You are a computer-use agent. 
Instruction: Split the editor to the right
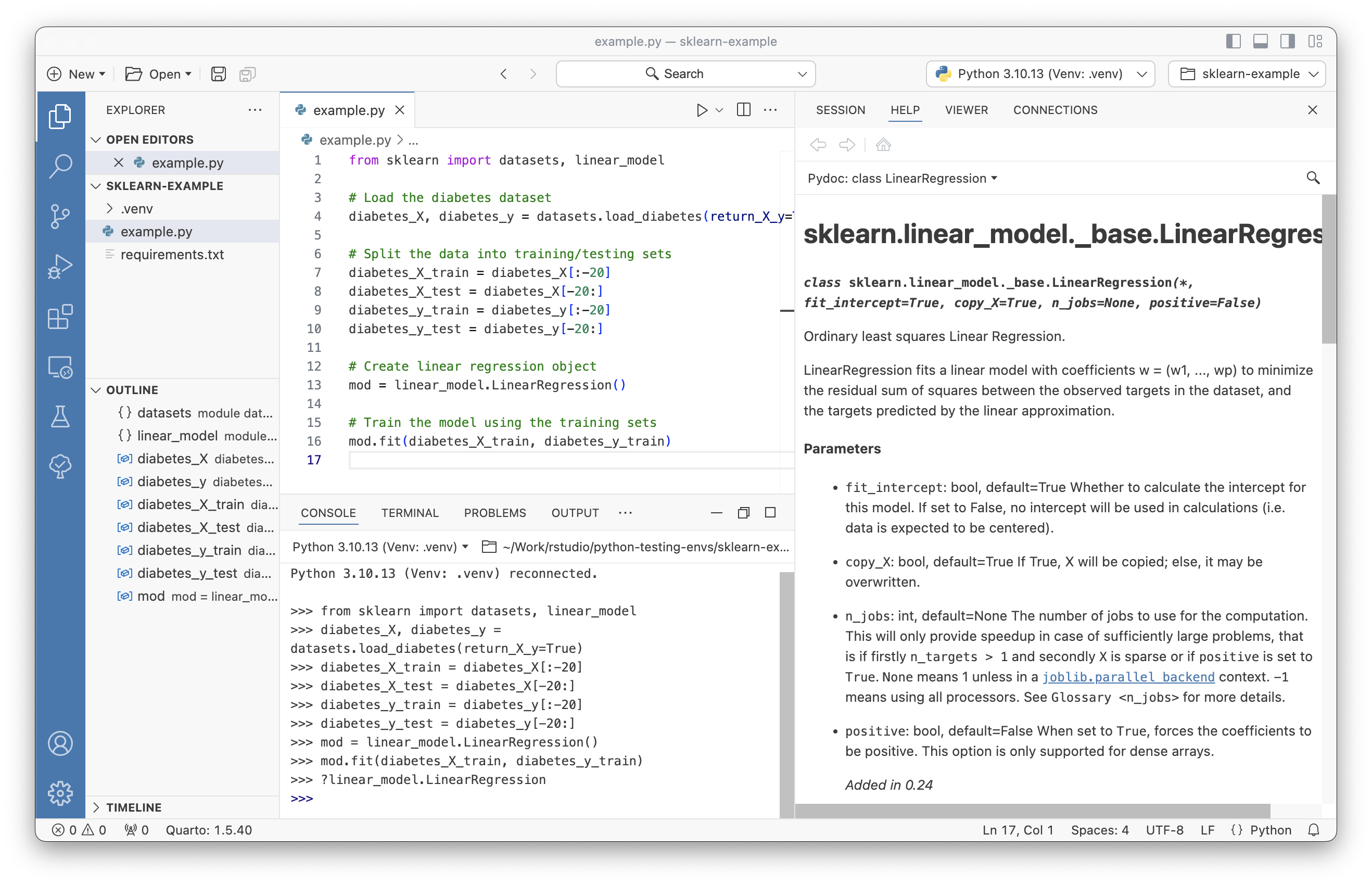pyautogui.click(x=743, y=110)
